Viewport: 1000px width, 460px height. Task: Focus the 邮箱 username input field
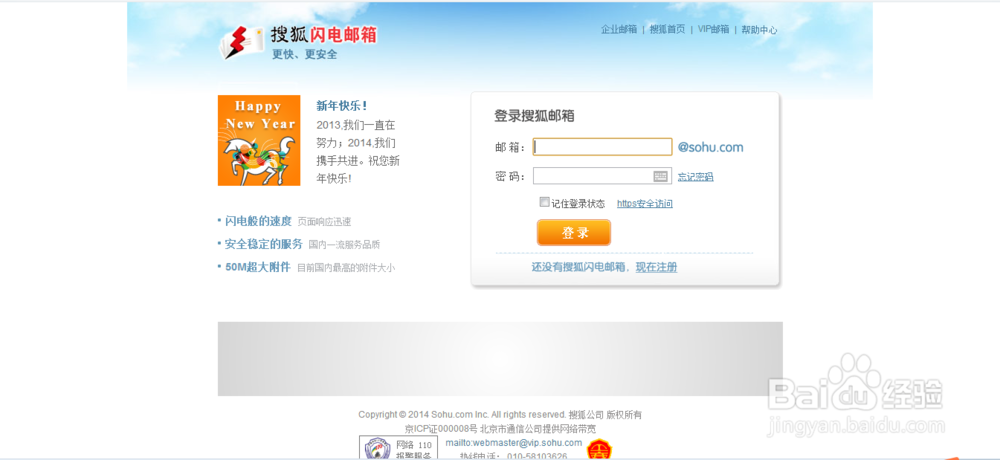click(603, 147)
